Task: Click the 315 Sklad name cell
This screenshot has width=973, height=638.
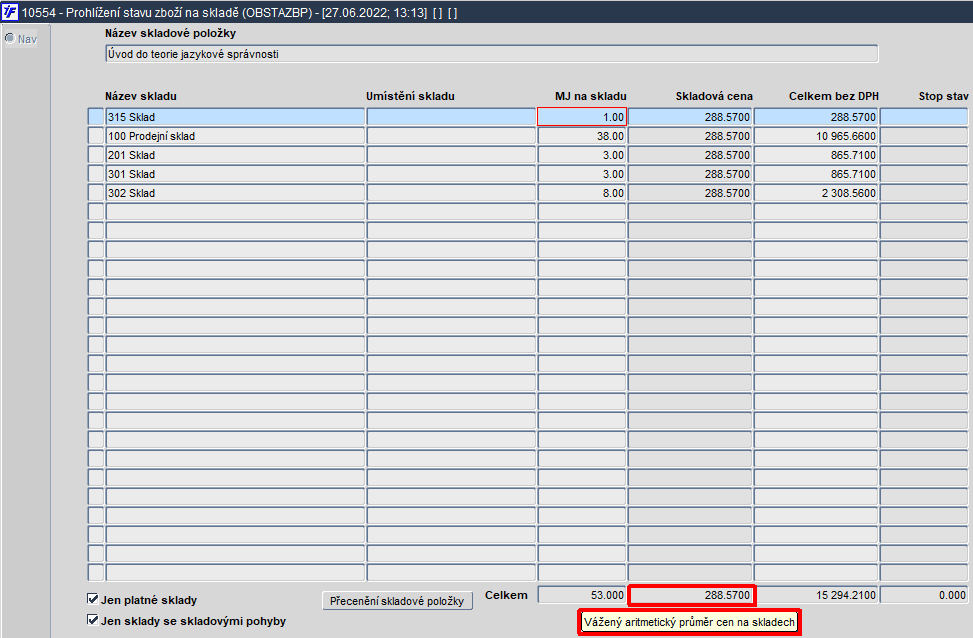Action: point(235,117)
